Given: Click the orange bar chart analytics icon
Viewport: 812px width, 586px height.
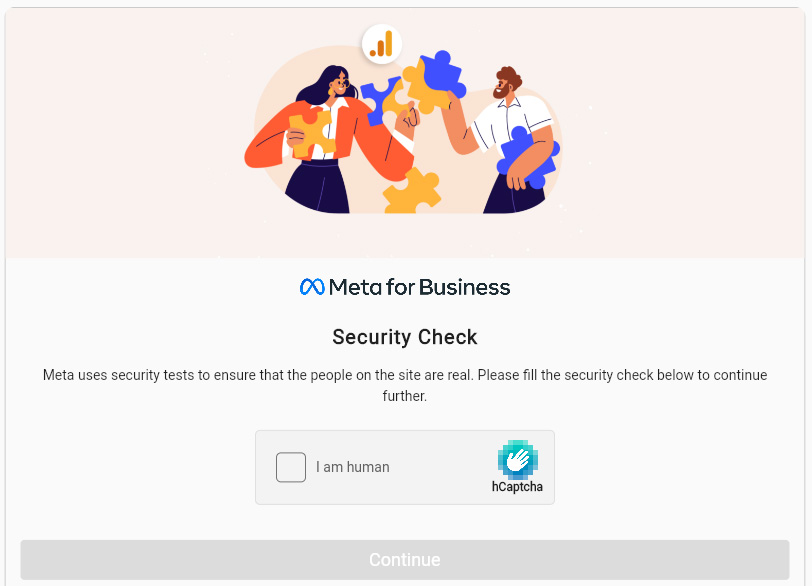Looking at the screenshot, I should [x=382, y=44].
